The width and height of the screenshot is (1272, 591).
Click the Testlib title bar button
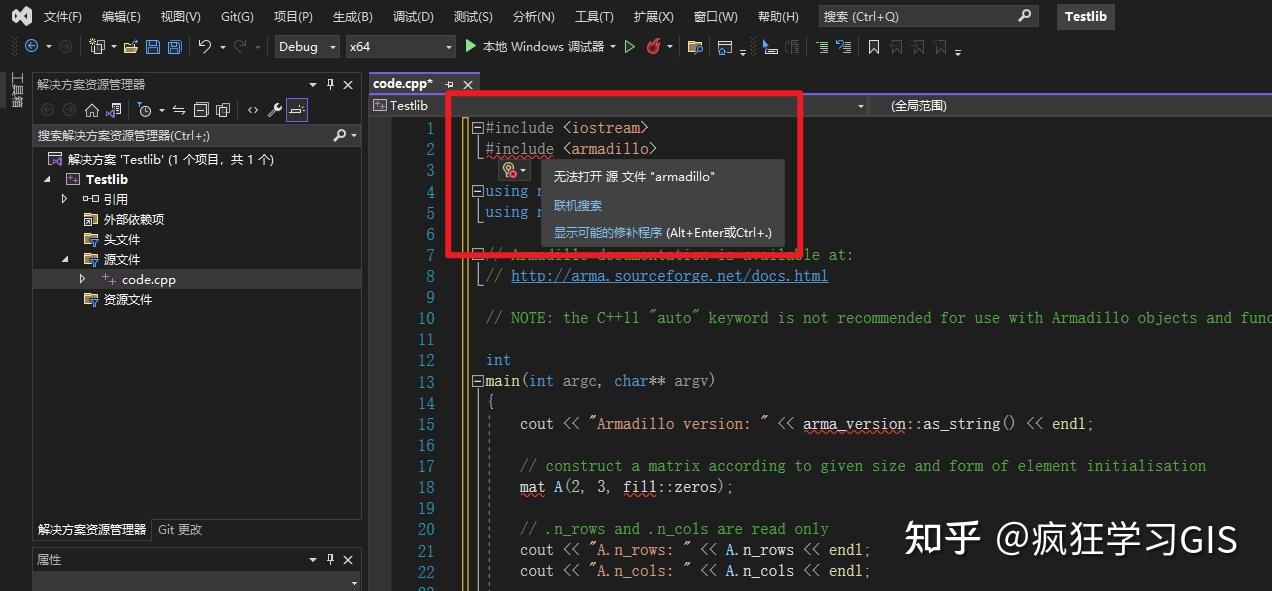1086,16
